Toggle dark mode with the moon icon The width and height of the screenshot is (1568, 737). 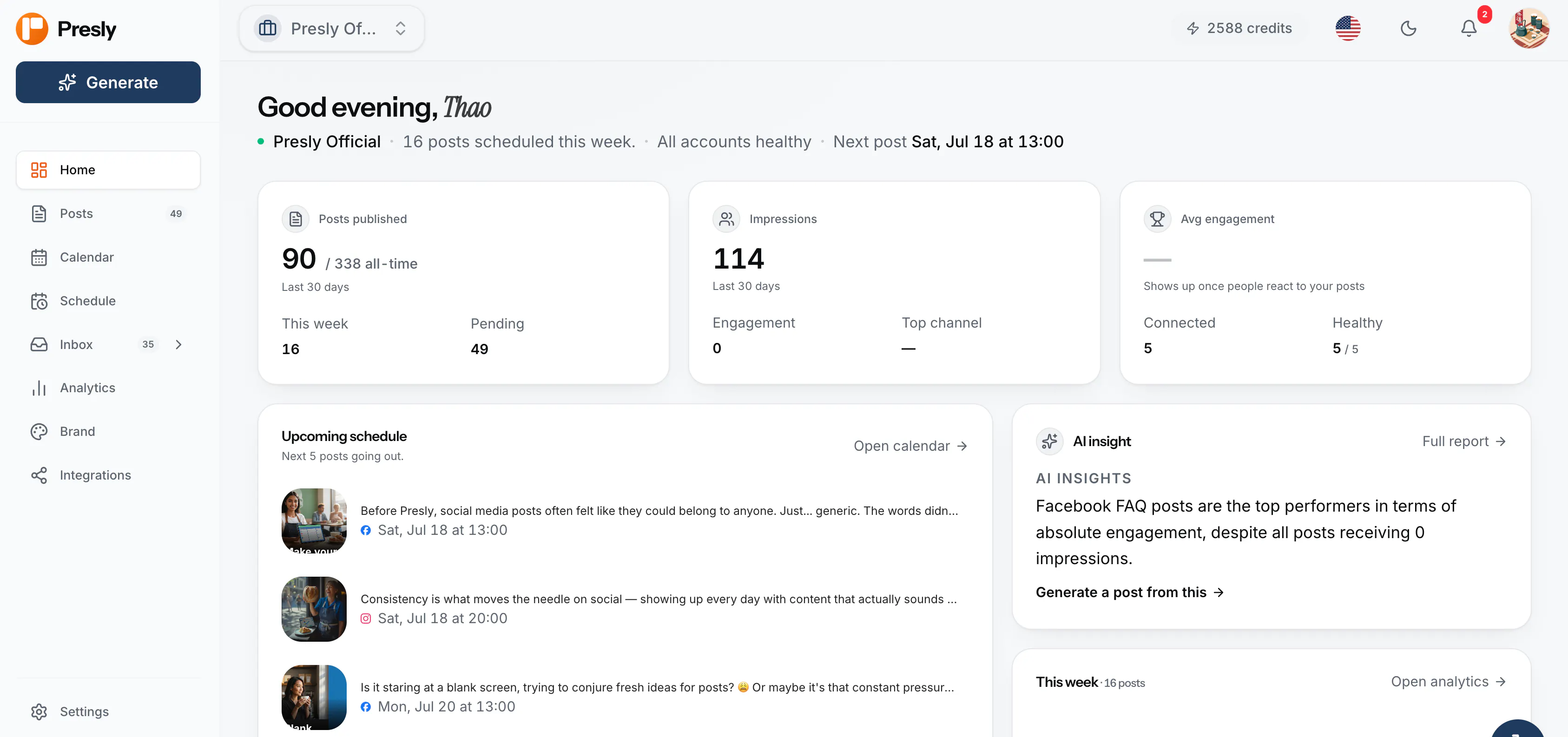[1408, 29]
